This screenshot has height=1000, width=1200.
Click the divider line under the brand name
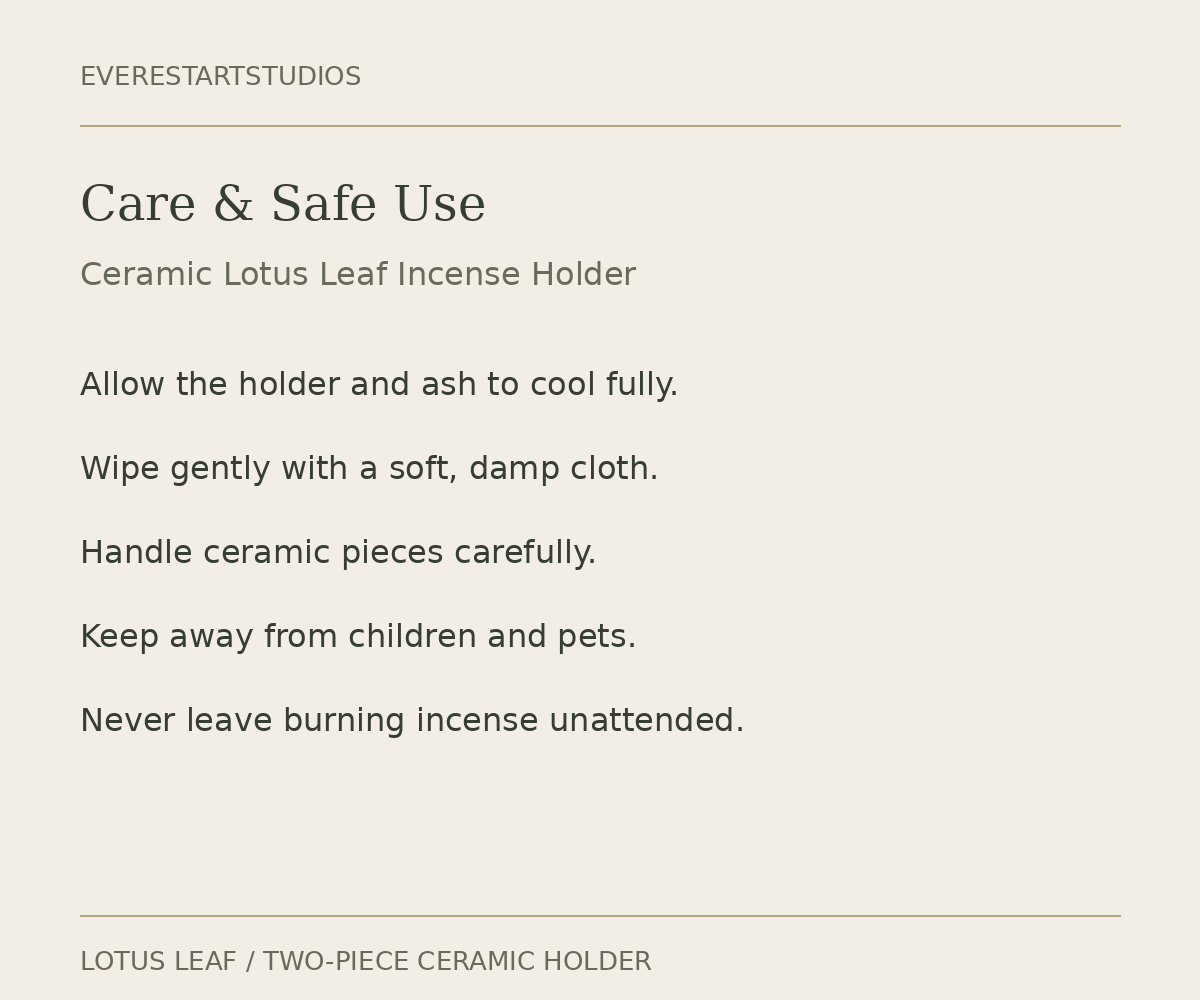coord(600,126)
